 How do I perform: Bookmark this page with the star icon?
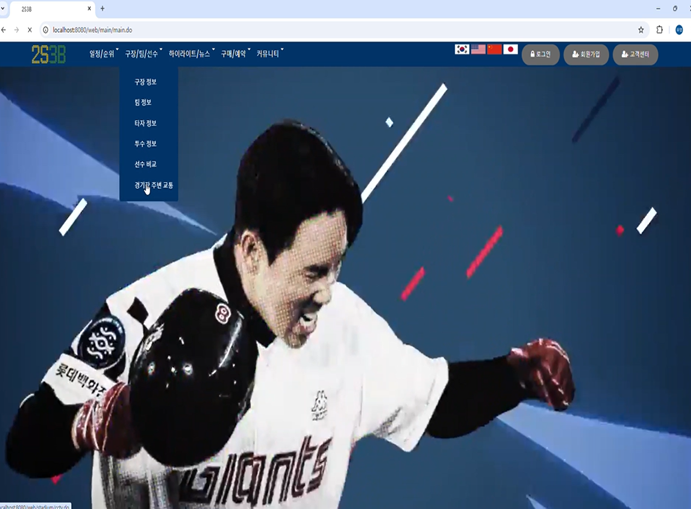pos(641,30)
